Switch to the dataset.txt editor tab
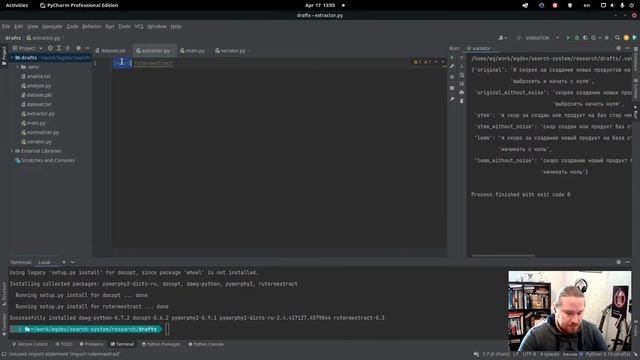Image resolution: width=640 pixels, height=360 pixels. pyautogui.click(x=113, y=51)
